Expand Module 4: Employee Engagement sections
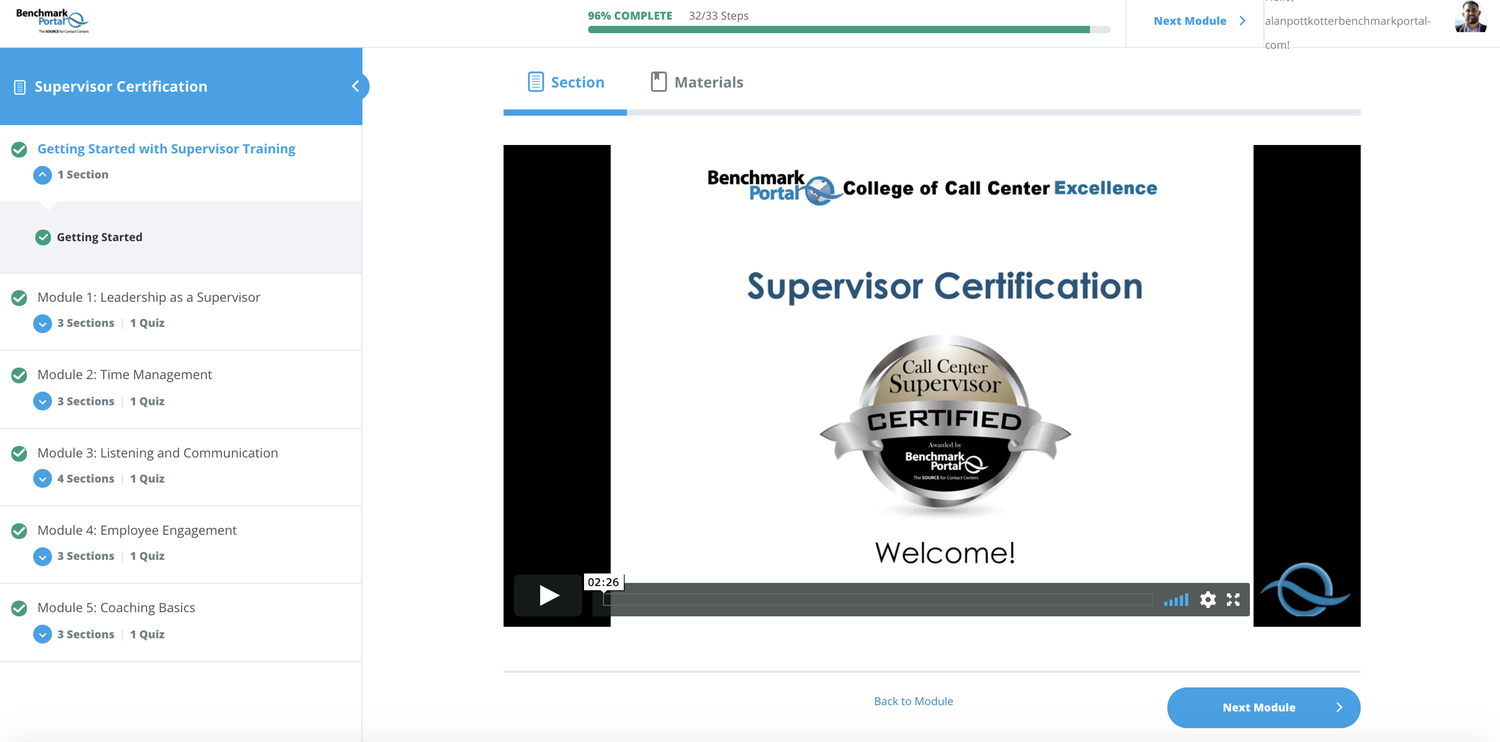Image resolution: width=1500 pixels, height=742 pixels. coord(42,556)
